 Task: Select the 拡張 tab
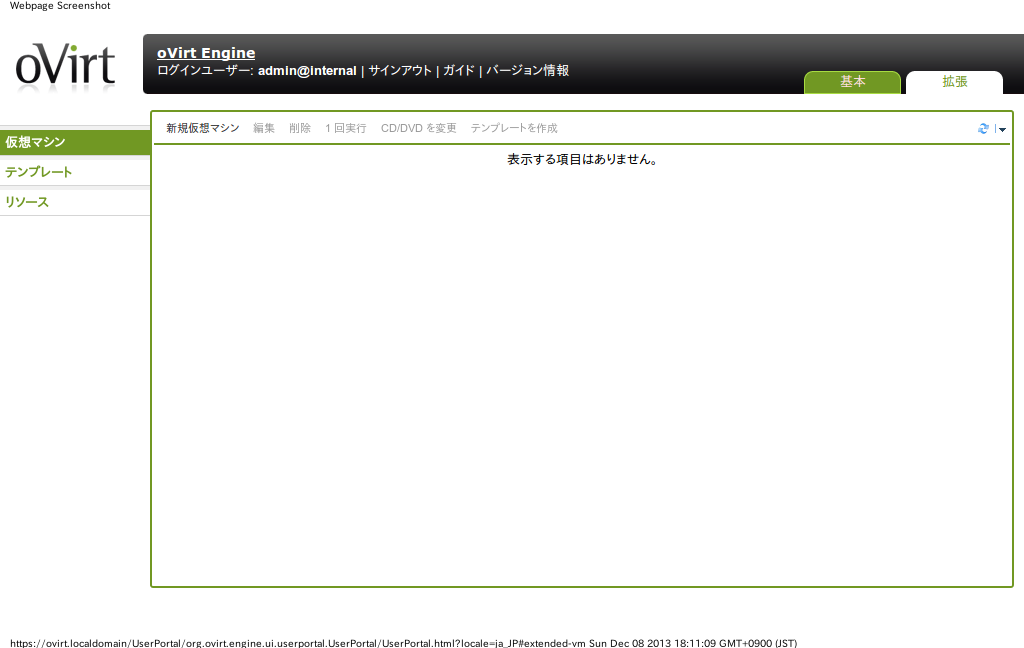click(x=954, y=82)
